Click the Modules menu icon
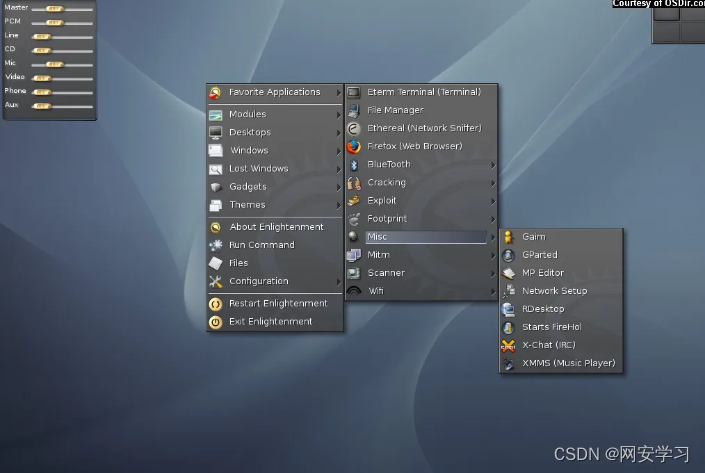Image resolution: width=705 pixels, height=473 pixels. click(x=215, y=115)
